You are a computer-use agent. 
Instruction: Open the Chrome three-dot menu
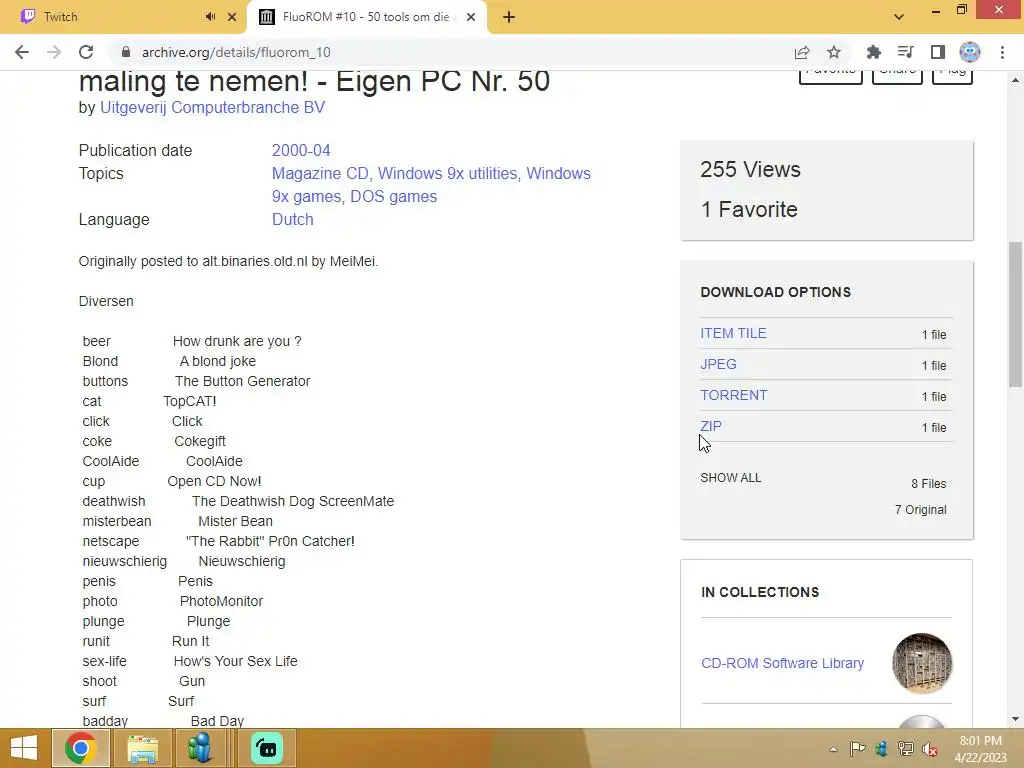coord(1002,52)
